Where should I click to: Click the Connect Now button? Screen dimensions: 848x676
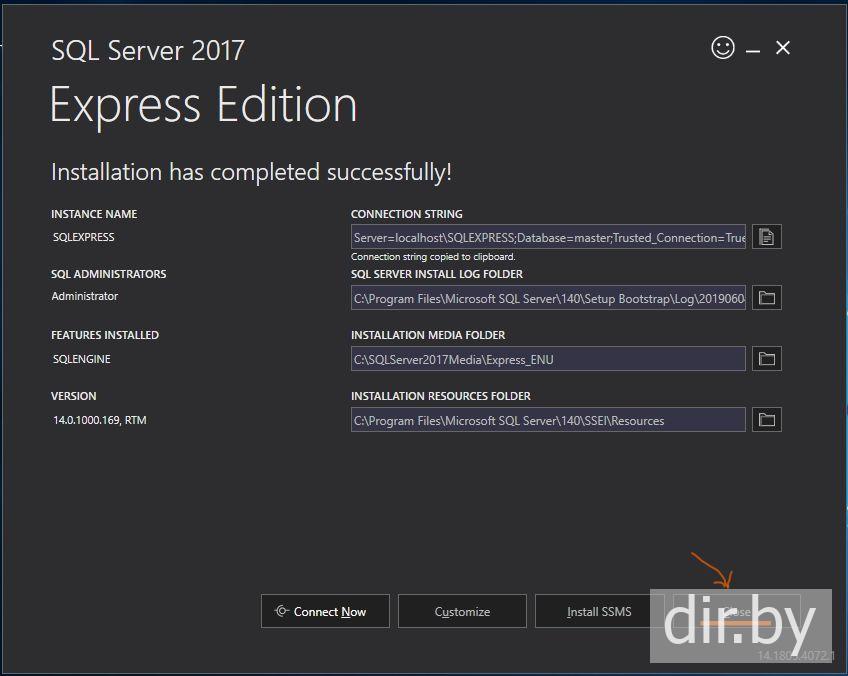[325, 612]
